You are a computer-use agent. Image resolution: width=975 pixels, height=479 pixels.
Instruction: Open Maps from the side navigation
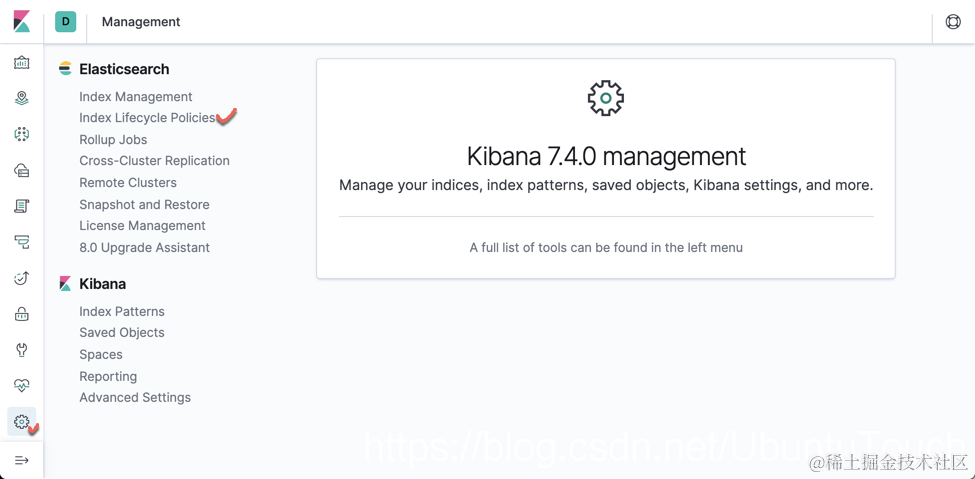click(x=22, y=98)
